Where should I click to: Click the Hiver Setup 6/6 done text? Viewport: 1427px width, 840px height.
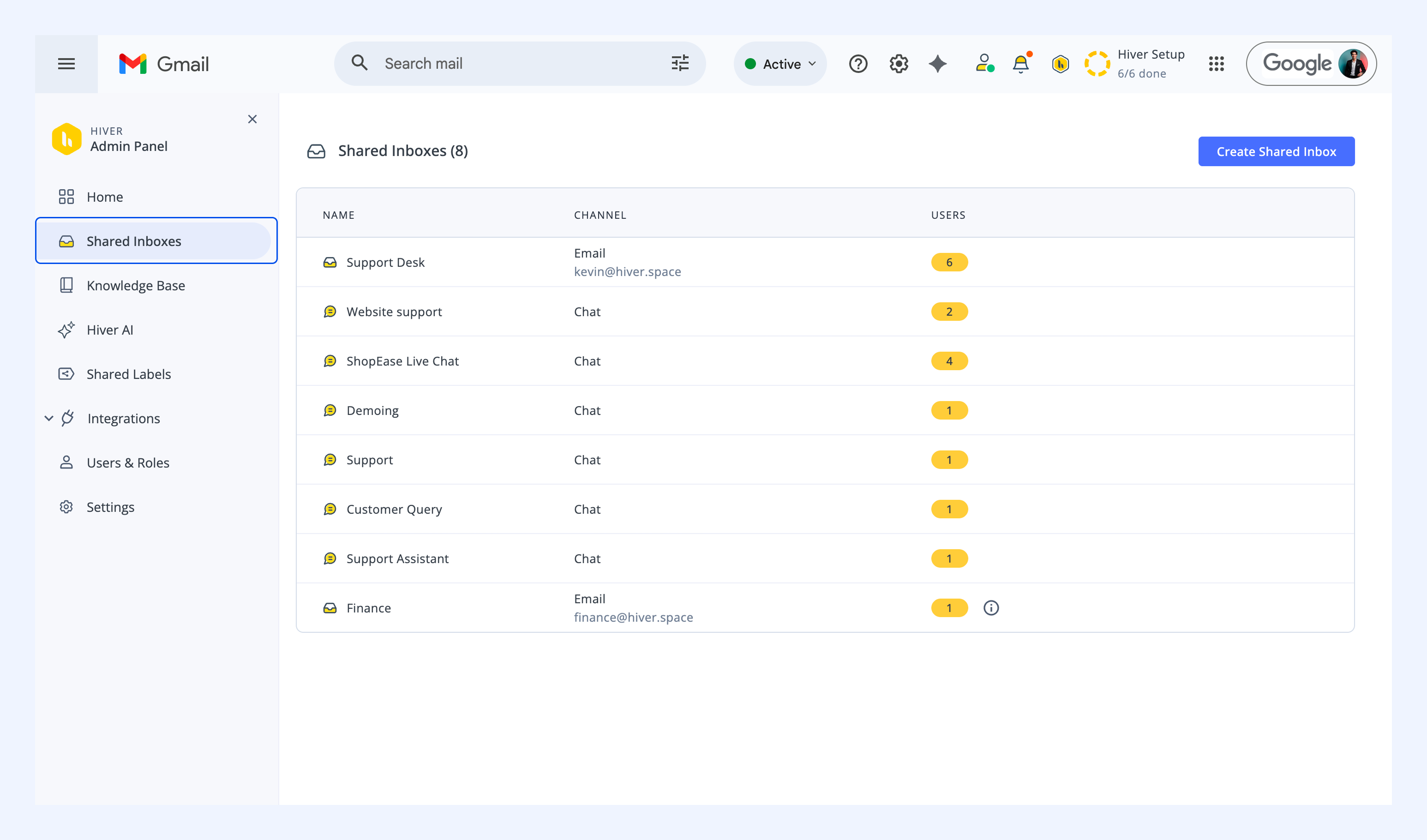click(1151, 63)
